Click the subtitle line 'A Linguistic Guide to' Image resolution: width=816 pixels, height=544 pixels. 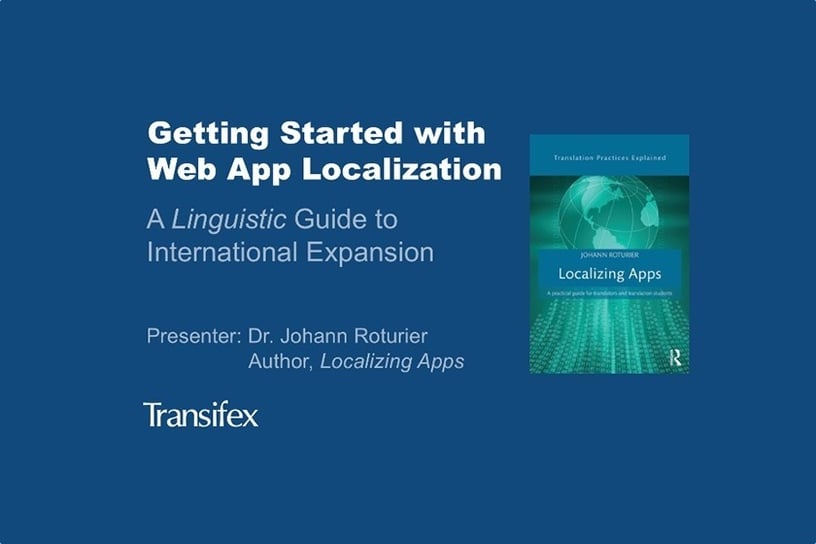coord(272,219)
